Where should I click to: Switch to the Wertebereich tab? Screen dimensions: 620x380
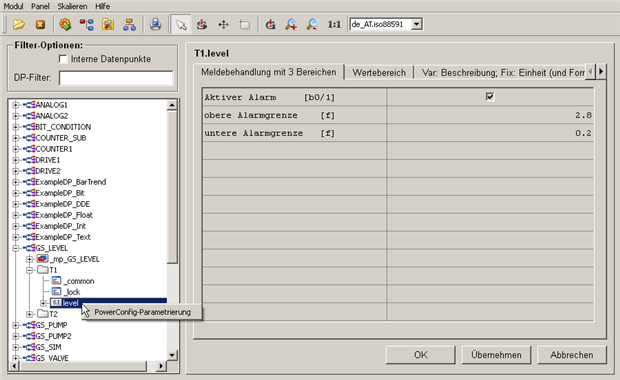(379, 73)
